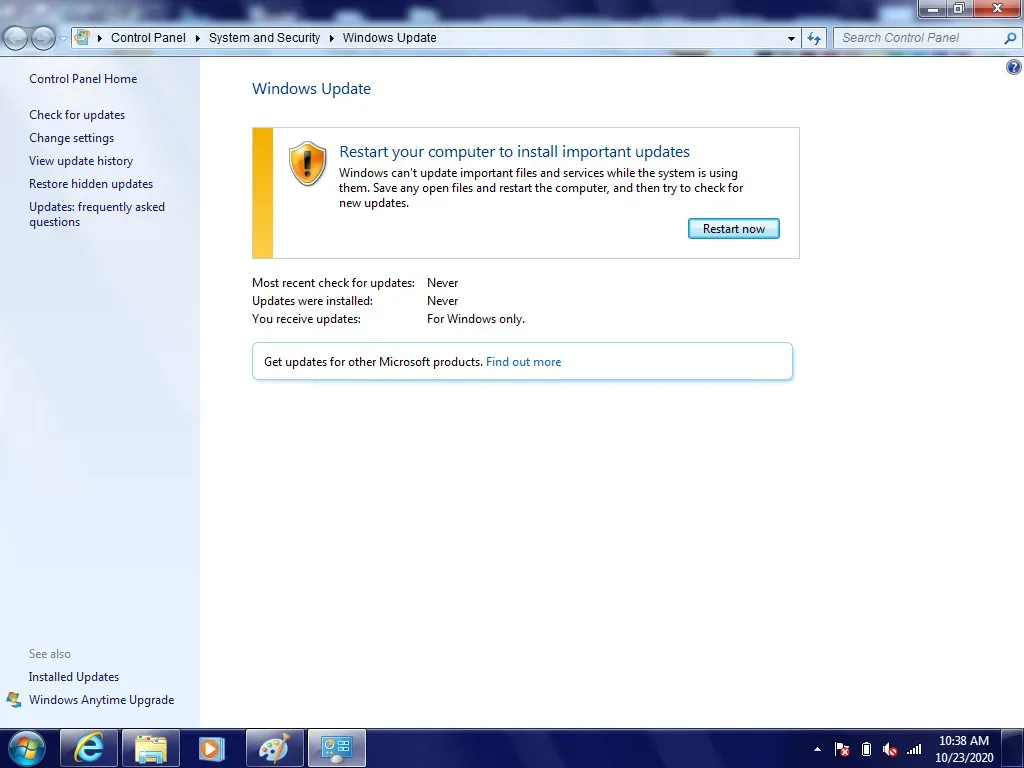Click 'Restart your computer to install important updates' heading
1024x768 pixels.
[x=514, y=152]
